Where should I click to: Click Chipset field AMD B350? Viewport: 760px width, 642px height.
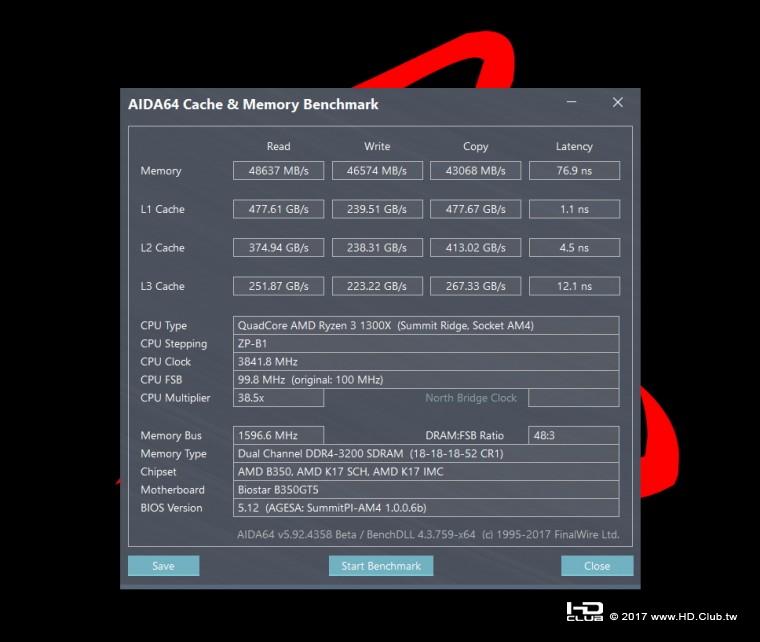(426, 472)
